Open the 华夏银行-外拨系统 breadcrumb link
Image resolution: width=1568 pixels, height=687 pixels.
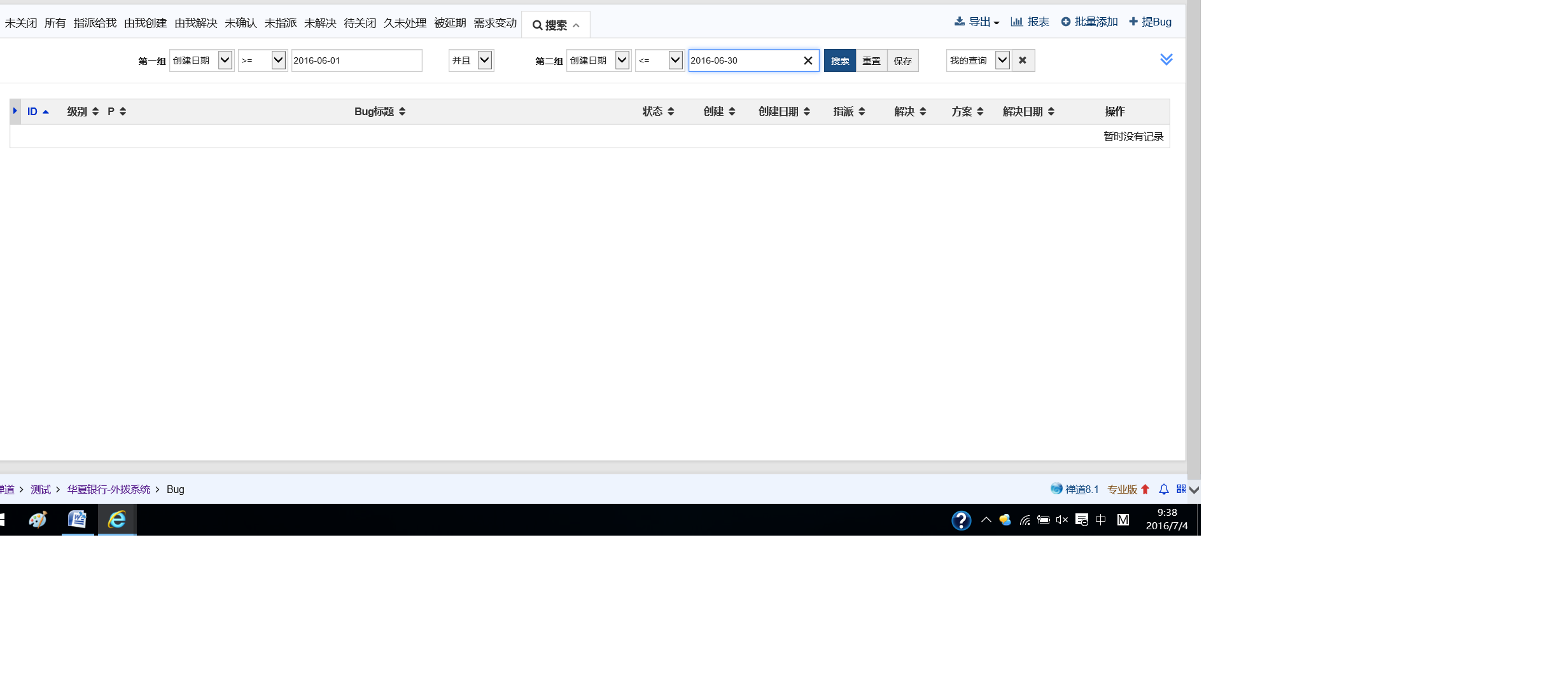(109, 489)
